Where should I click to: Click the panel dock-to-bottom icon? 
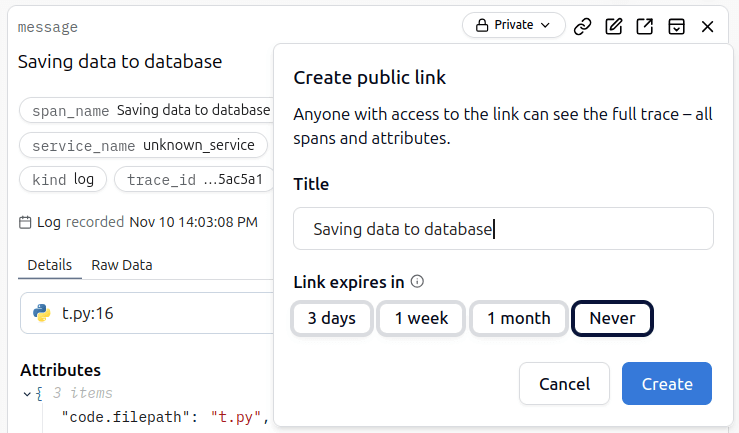(676, 26)
